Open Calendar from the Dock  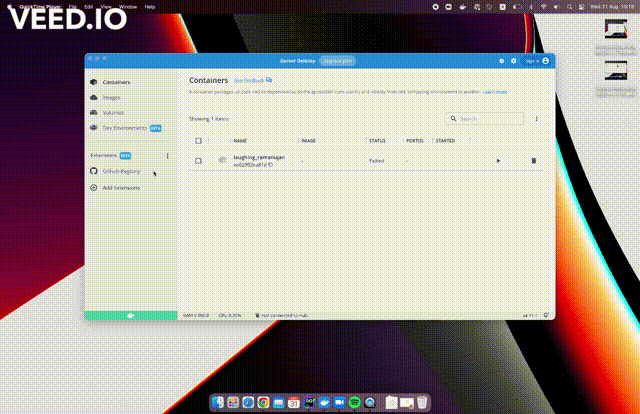point(293,403)
